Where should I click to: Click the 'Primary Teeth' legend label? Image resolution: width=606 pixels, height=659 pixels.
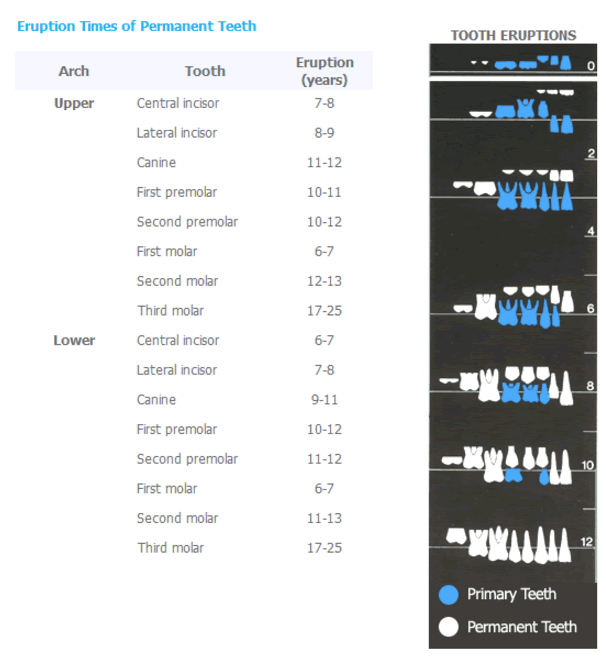coord(512,594)
